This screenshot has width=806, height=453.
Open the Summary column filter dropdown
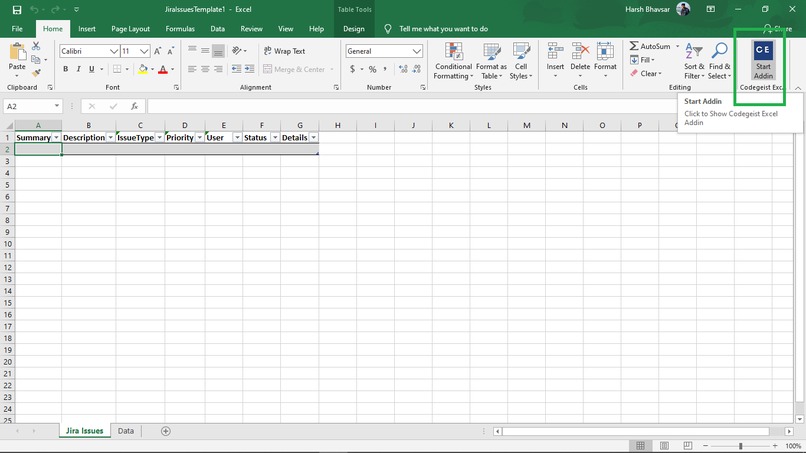click(56, 138)
